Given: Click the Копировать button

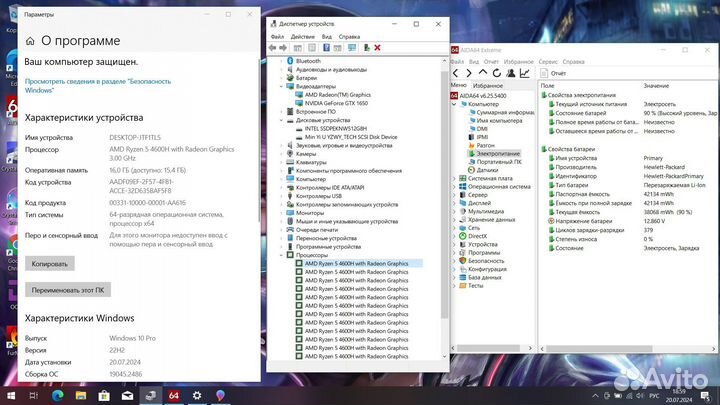Looking at the screenshot, I should (x=49, y=264).
